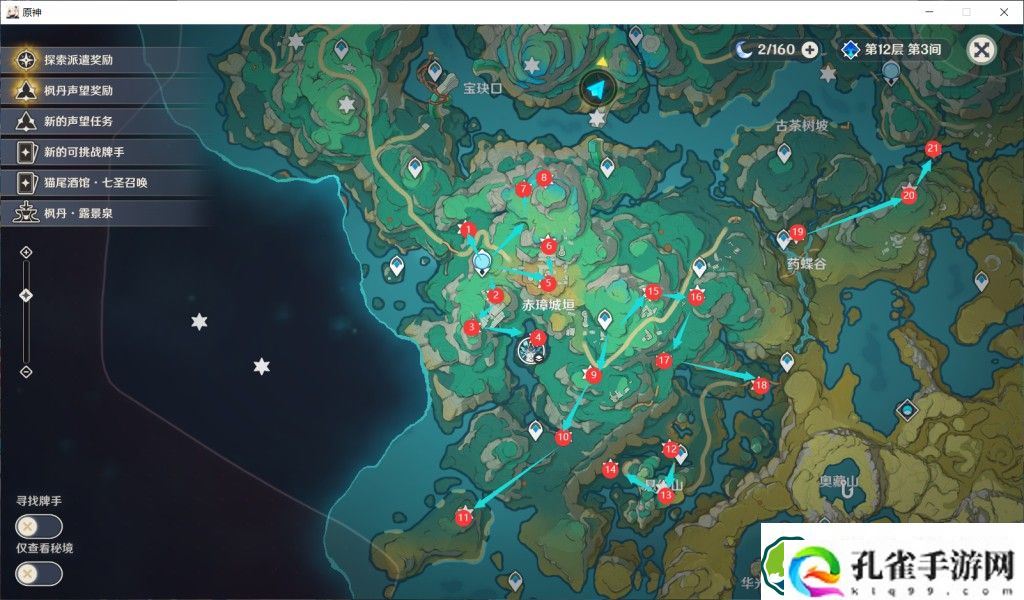Open the 探索派遣奖励 quest entry

[104, 60]
